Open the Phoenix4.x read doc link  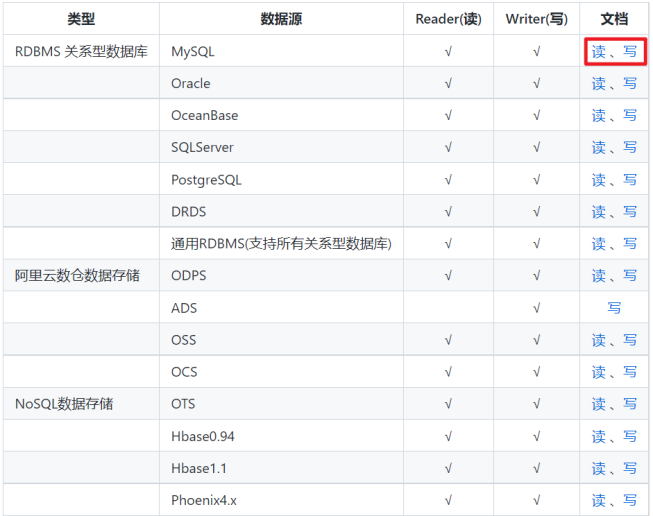pyautogui.click(x=599, y=500)
